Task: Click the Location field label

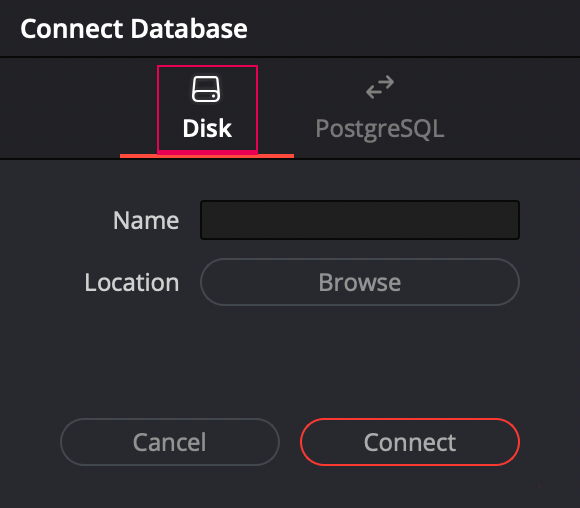Action: click(x=132, y=283)
